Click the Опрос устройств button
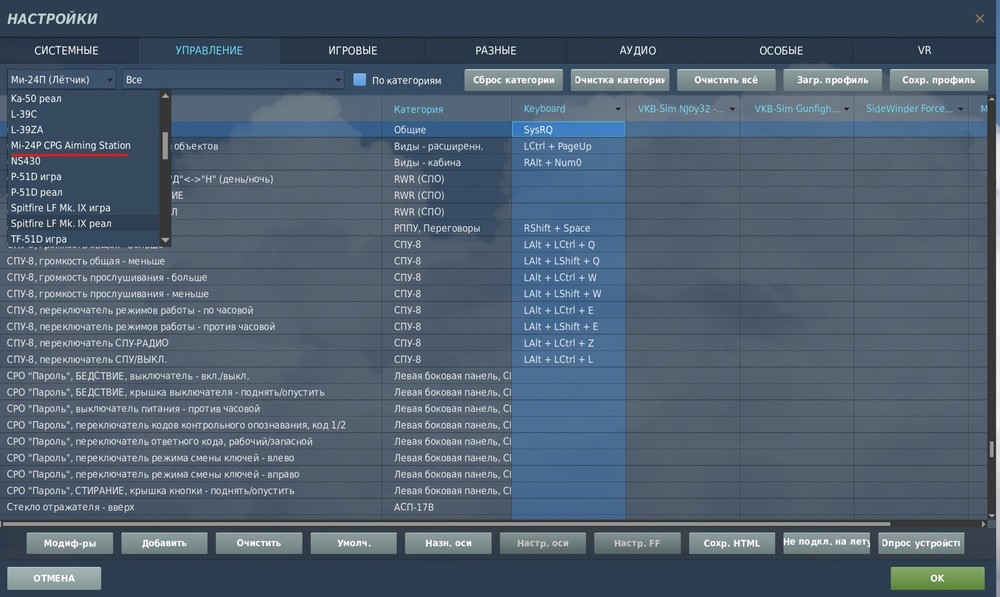Screen dimensions: 1000x597 921,543
